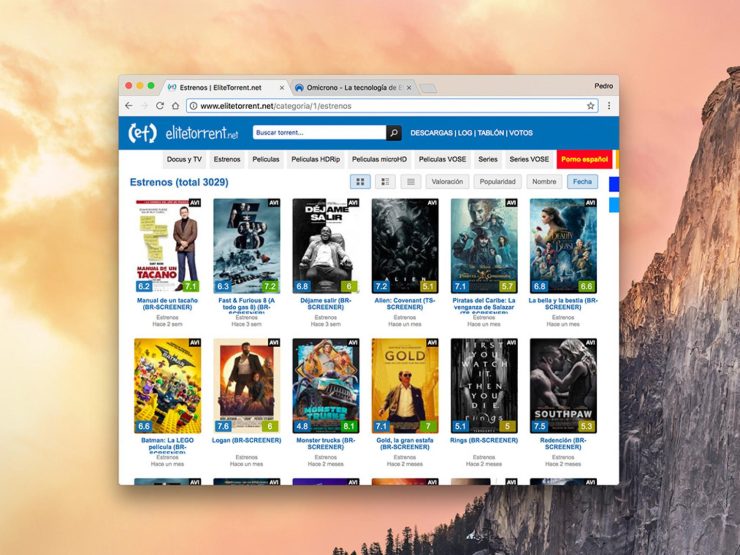
Task: Go to browser home page icon
Action: click(x=175, y=106)
